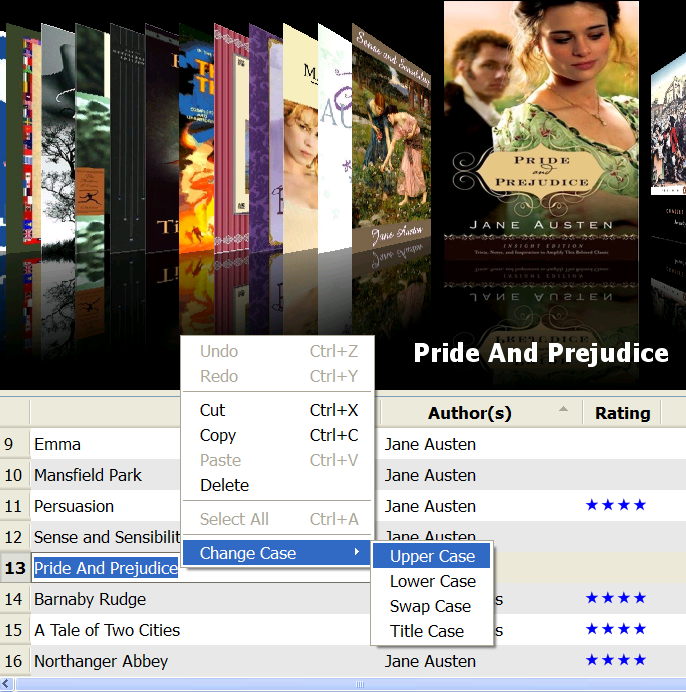Click Delete in context menu
The image size is (686, 692).
coord(276,485)
